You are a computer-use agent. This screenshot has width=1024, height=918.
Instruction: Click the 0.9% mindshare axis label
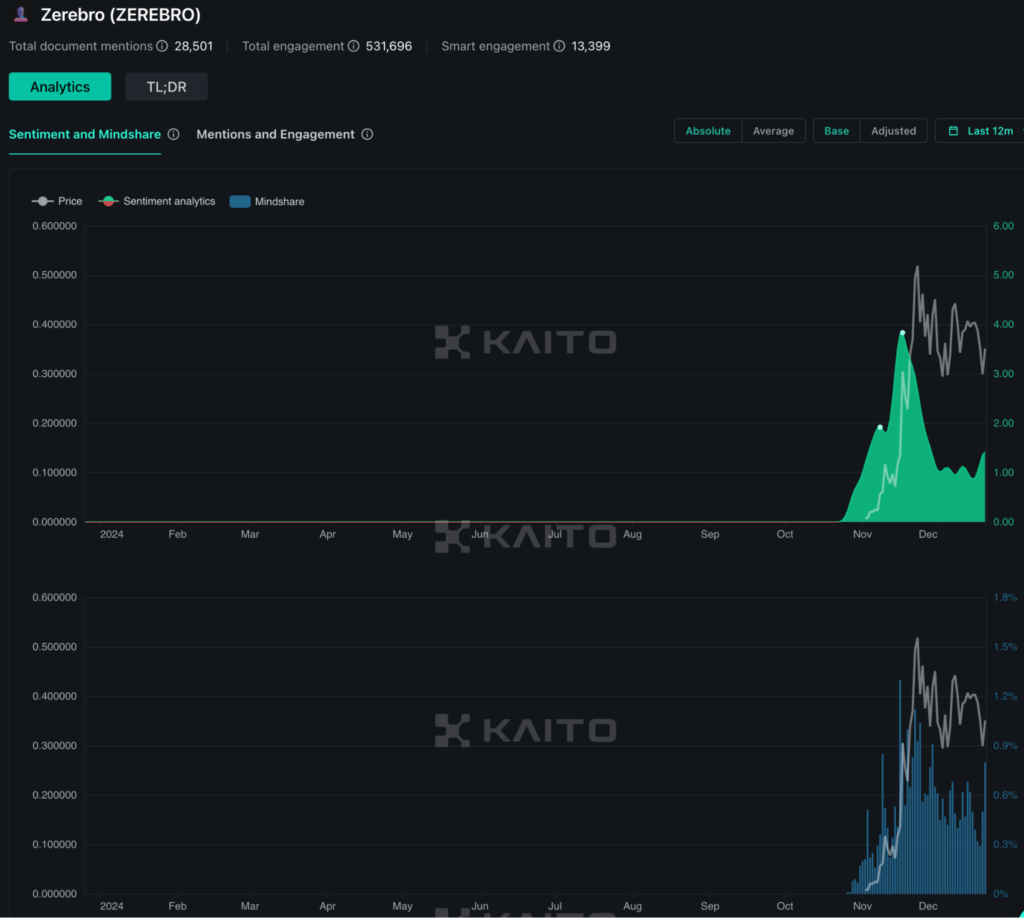pyautogui.click(x=1005, y=746)
